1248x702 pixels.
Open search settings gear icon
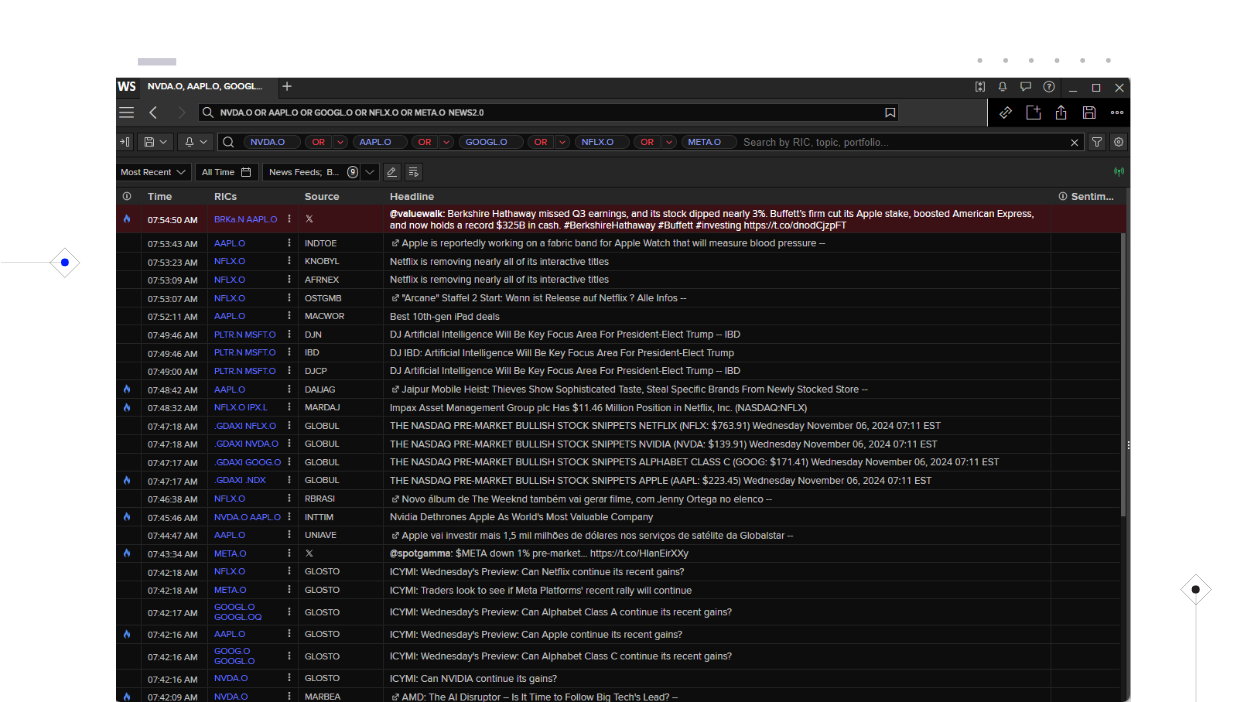coord(1119,142)
